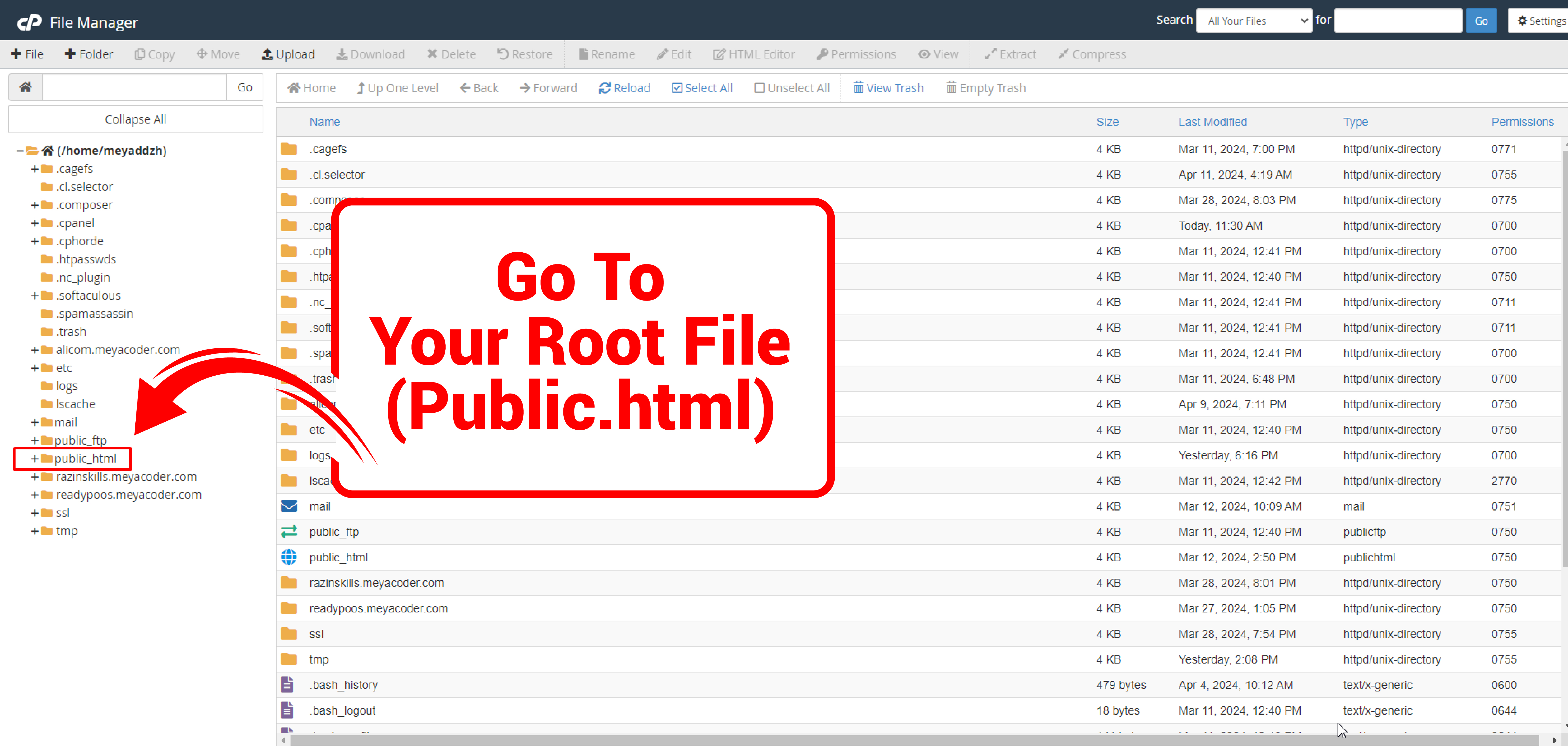Go Up One Level
Screen dimensions: 1568x746
pyautogui.click(x=397, y=88)
